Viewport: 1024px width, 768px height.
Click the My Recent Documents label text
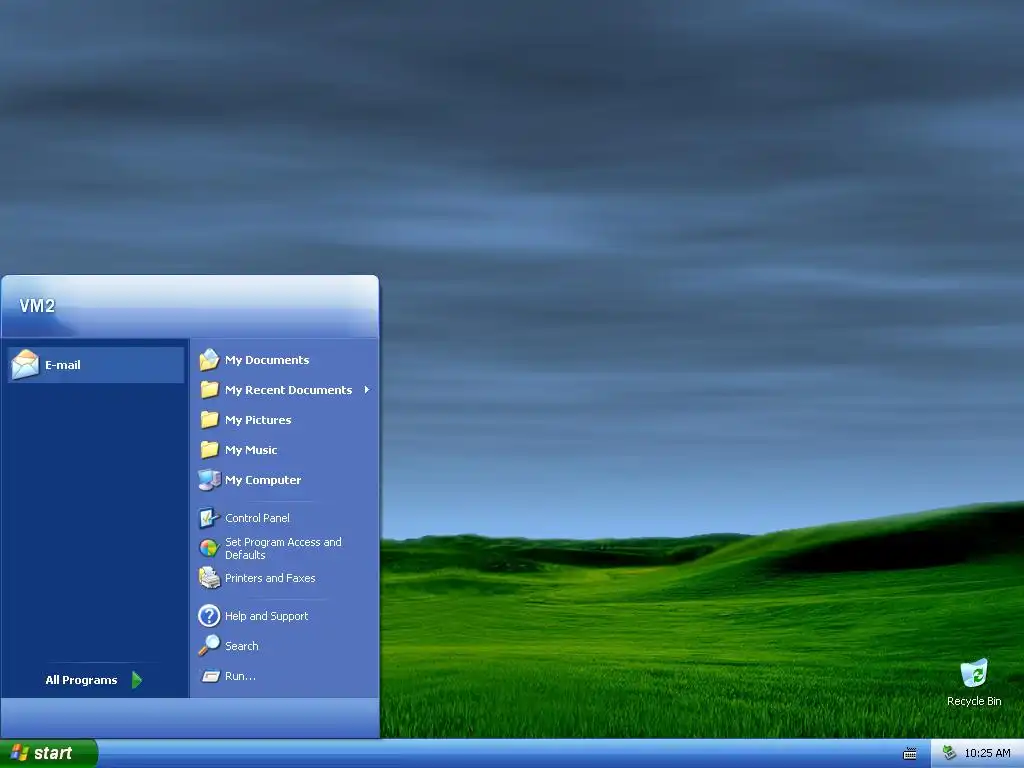[288, 390]
